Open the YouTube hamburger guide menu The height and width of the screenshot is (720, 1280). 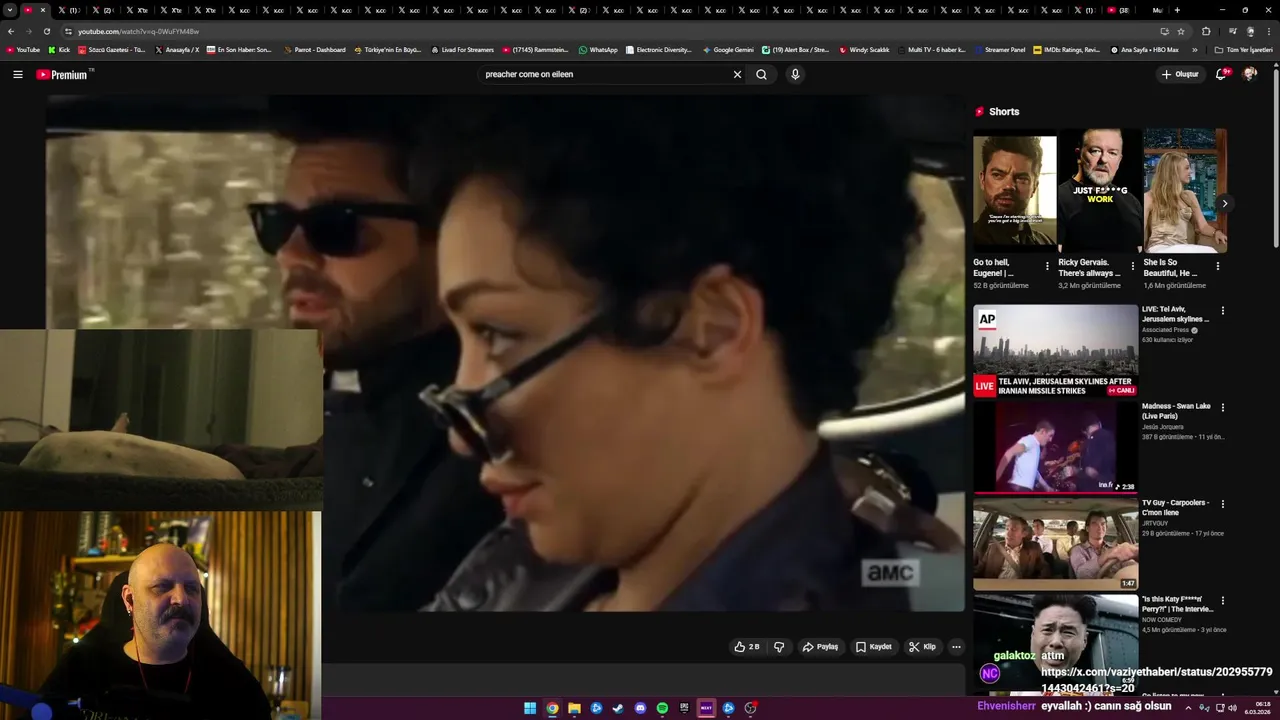click(x=17, y=74)
